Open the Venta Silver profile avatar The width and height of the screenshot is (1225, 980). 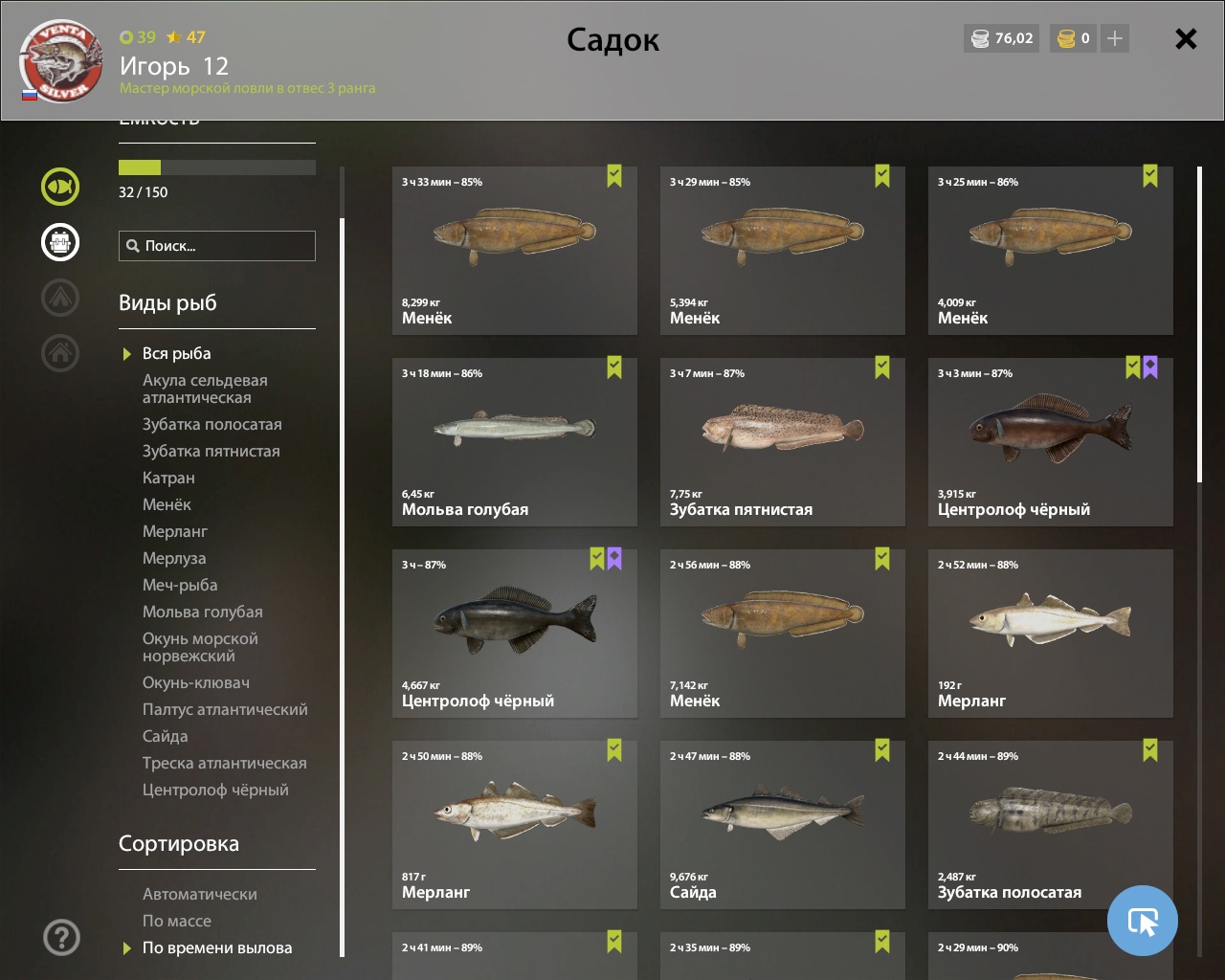[62, 61]
